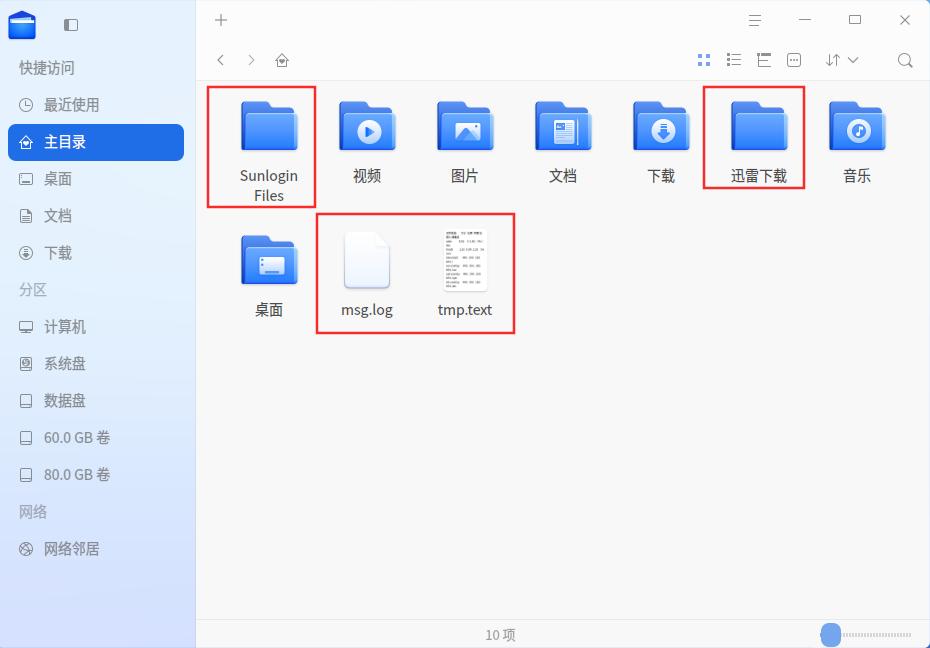Select 计算机 in sidebar

pyautogui.click(x=96, y=327)
